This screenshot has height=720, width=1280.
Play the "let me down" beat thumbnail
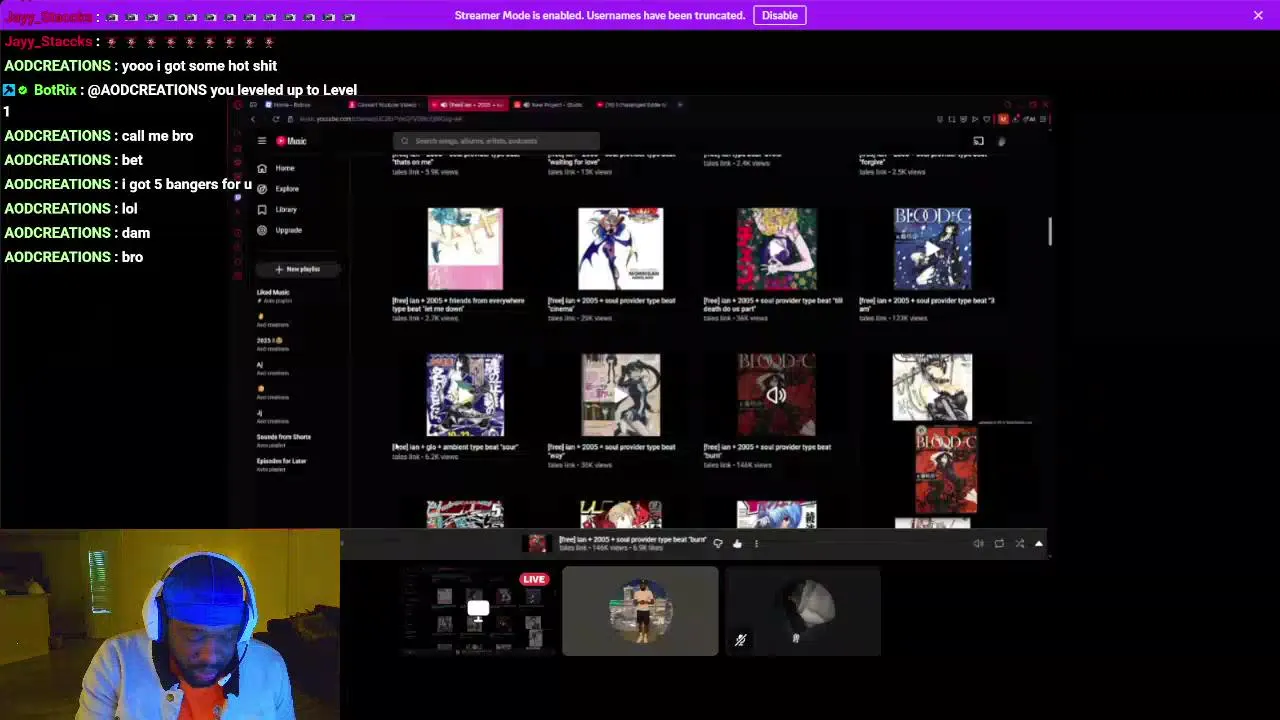tap(465, 249)
